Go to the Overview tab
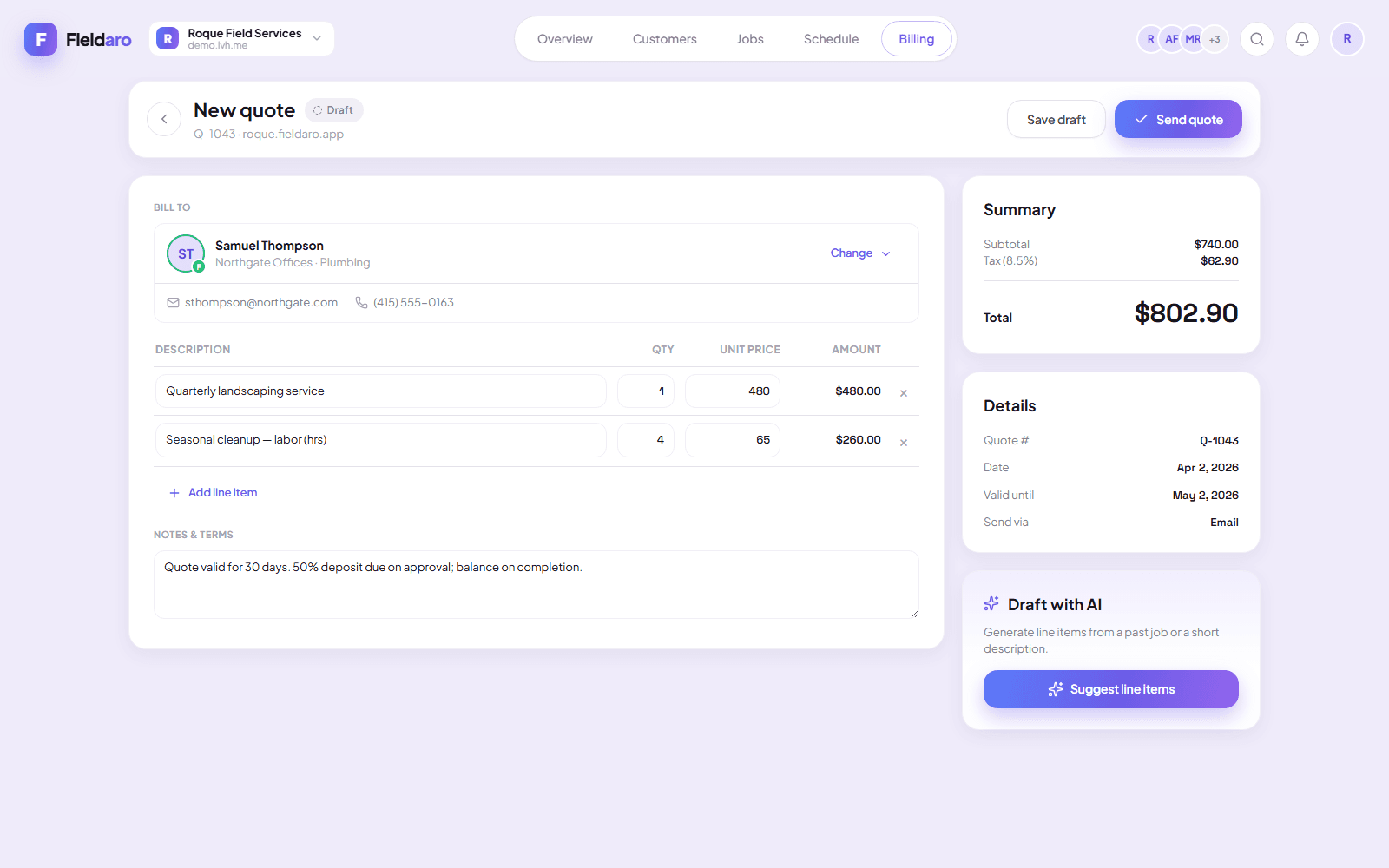The height and width of the screenshot is (868, 1389). 565,39
